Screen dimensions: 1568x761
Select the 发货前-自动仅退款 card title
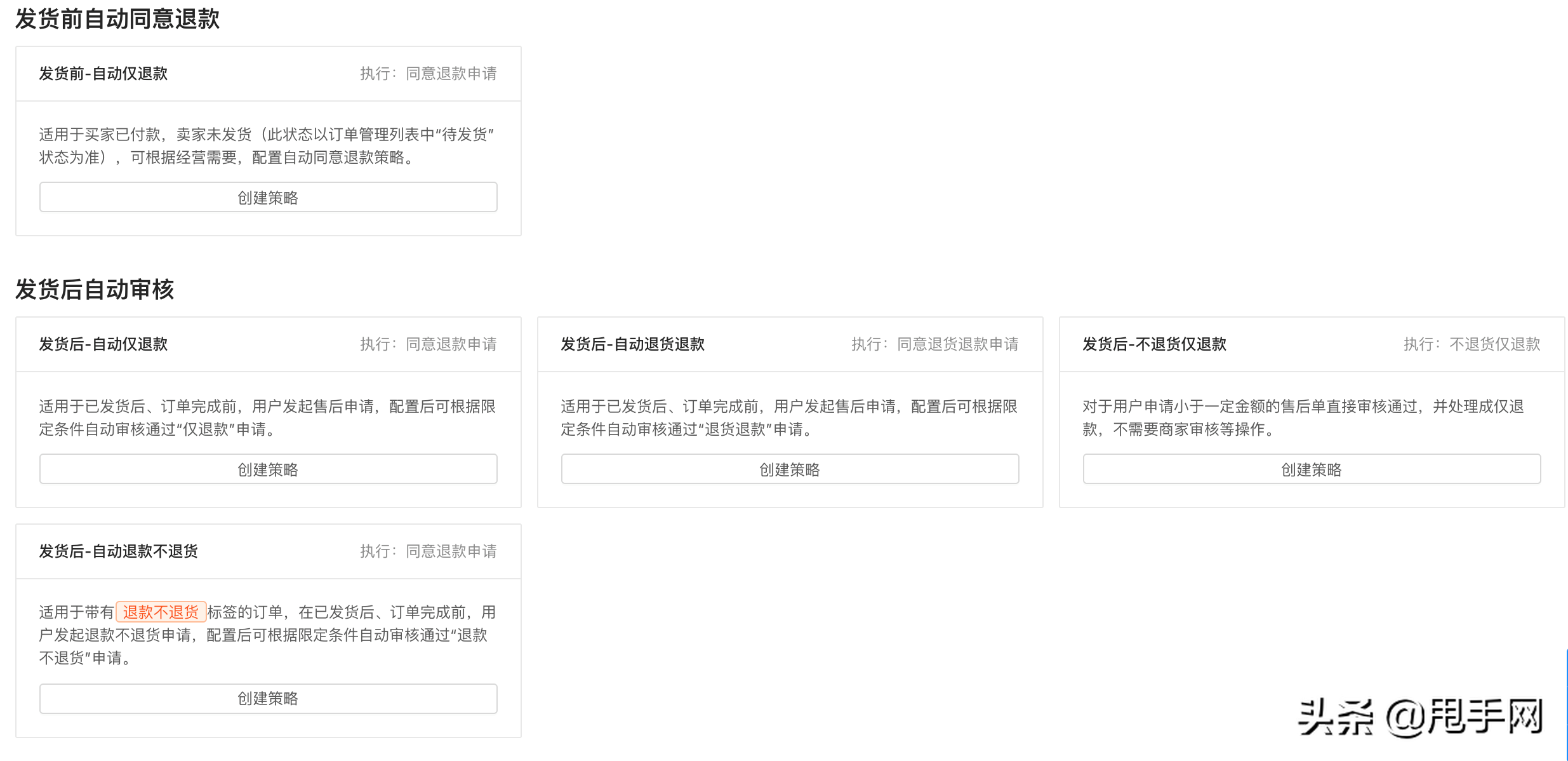click(x=103, y=74)
